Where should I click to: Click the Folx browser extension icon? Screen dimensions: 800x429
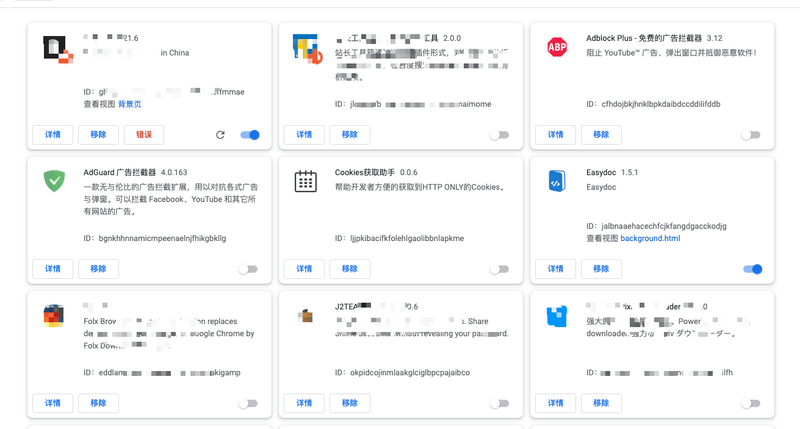[x=54, y=315]
